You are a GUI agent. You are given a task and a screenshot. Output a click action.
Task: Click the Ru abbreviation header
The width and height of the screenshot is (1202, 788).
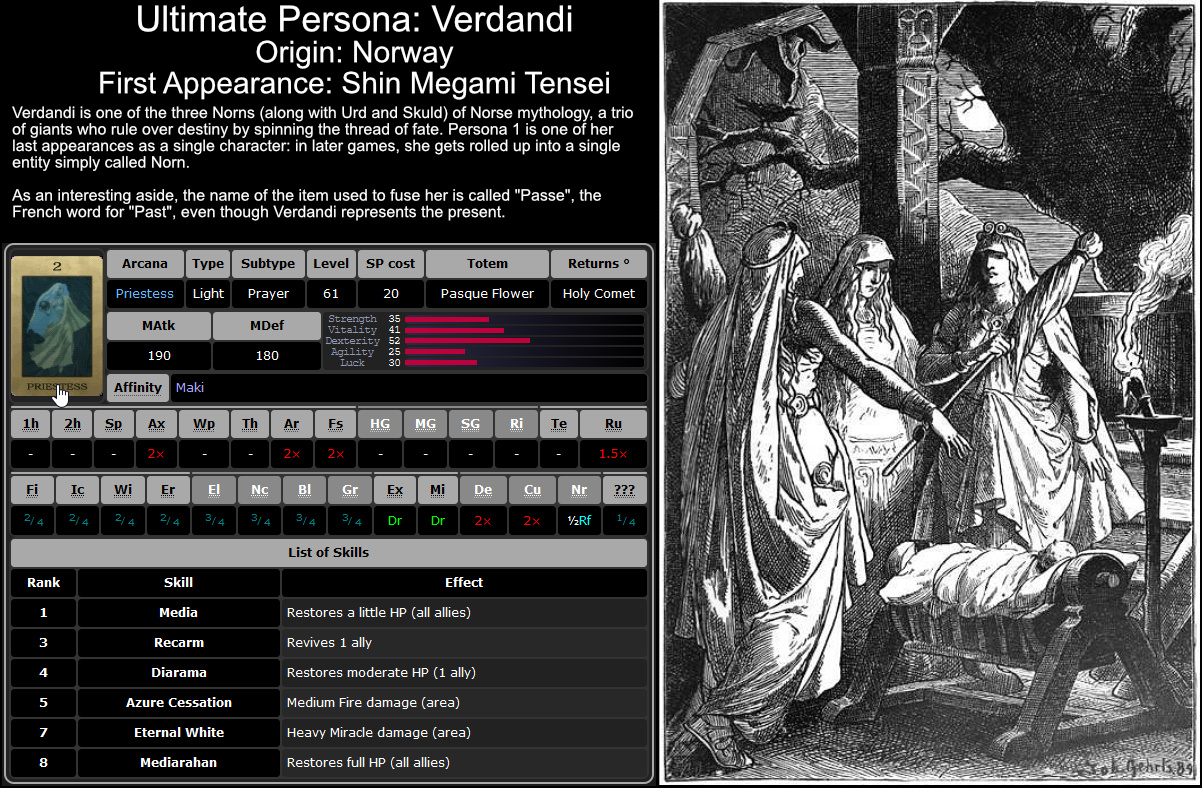click(x=613, y=424)
